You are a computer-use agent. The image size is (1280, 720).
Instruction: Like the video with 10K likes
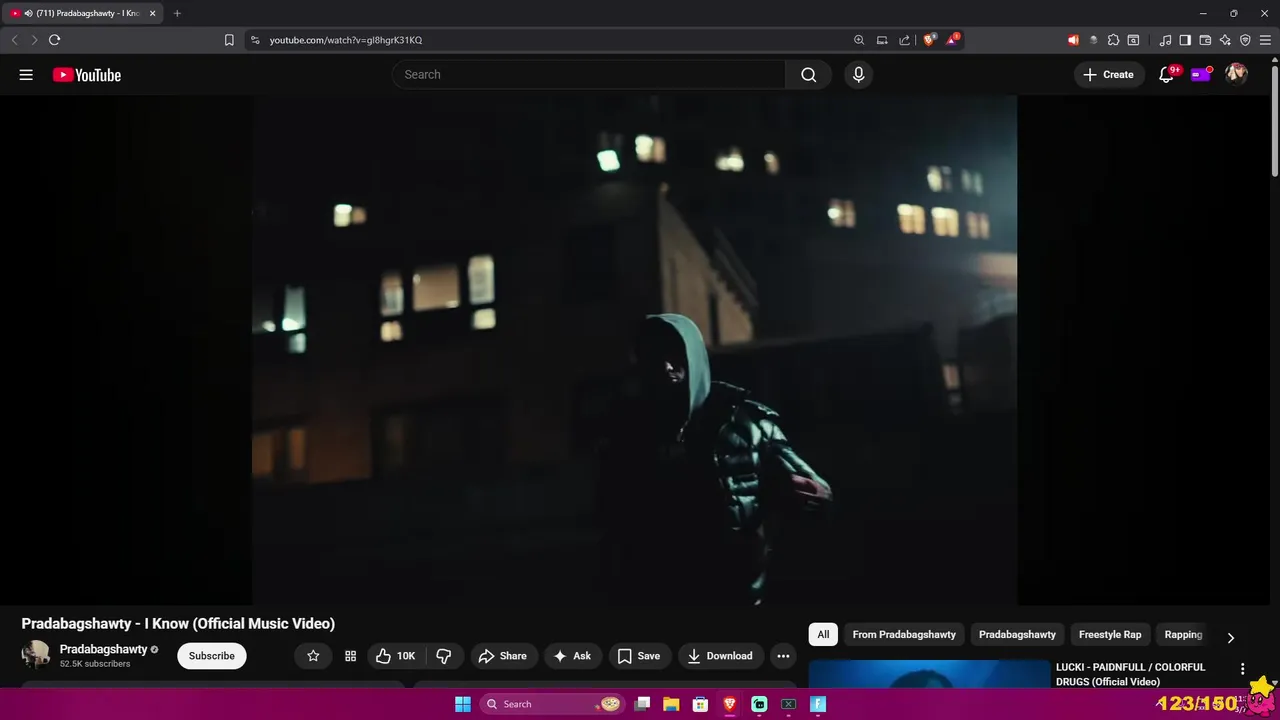[396, 656]
